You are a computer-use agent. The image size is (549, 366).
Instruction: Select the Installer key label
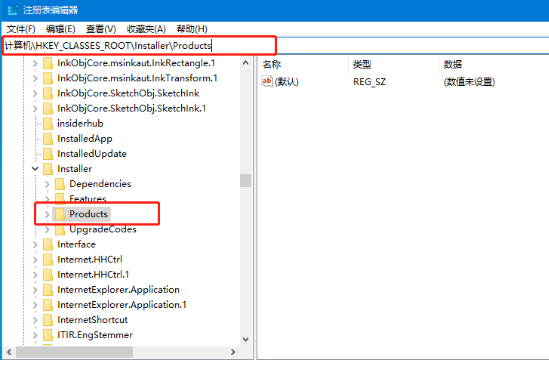point(75,169)
